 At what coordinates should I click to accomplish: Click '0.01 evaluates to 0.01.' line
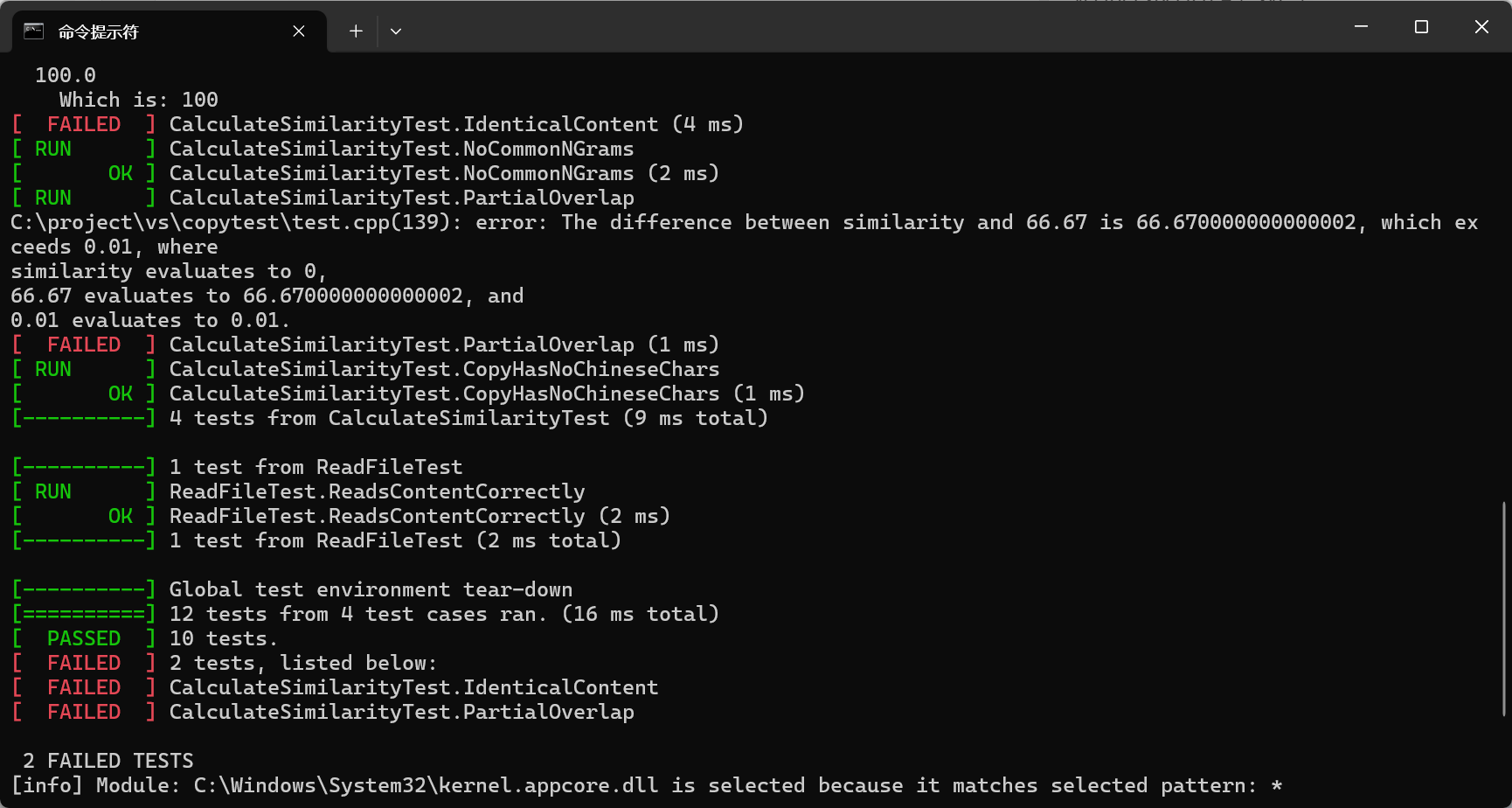pos(150,320)
